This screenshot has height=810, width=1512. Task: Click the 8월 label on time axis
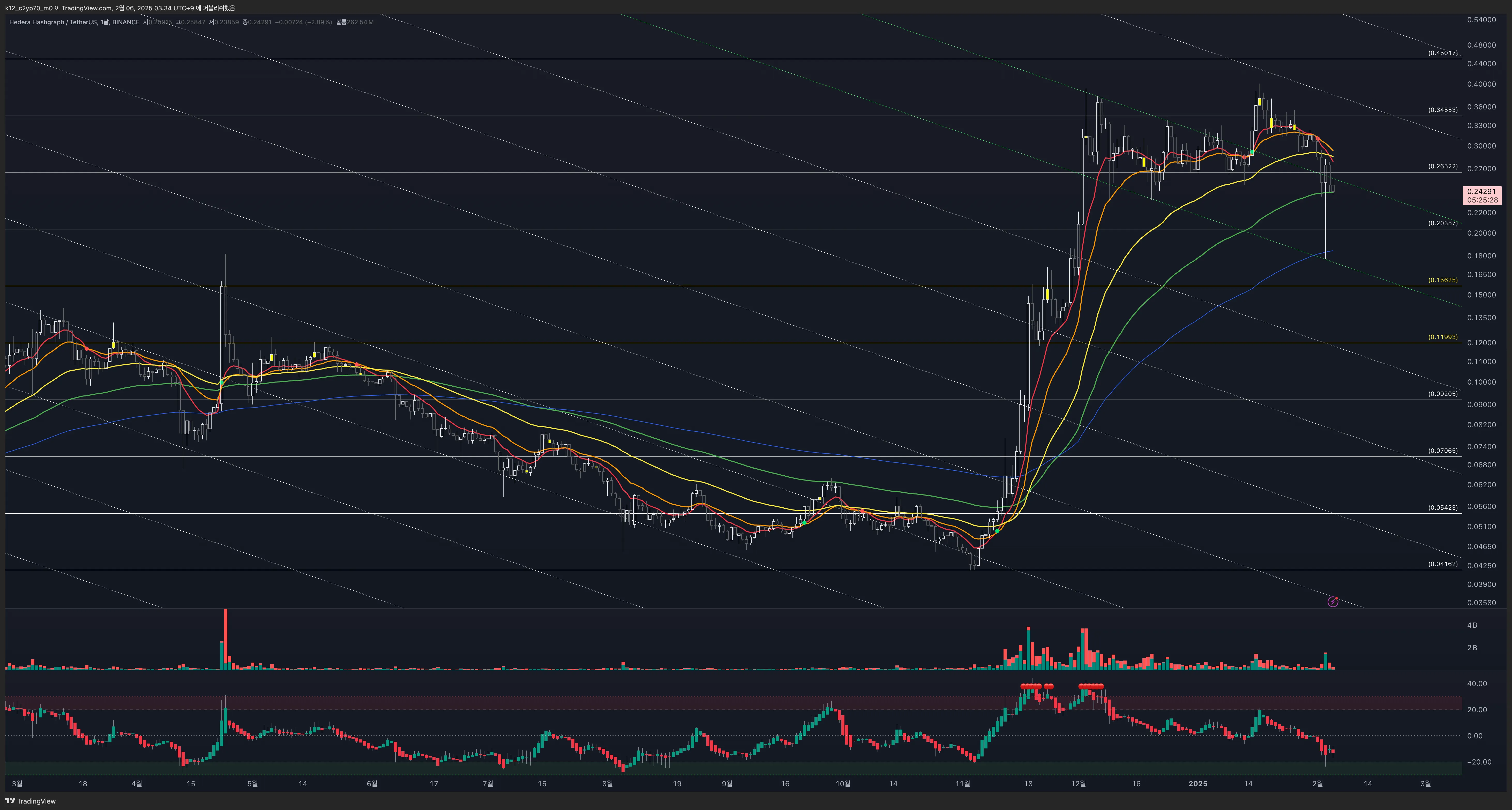coord(607,784)
